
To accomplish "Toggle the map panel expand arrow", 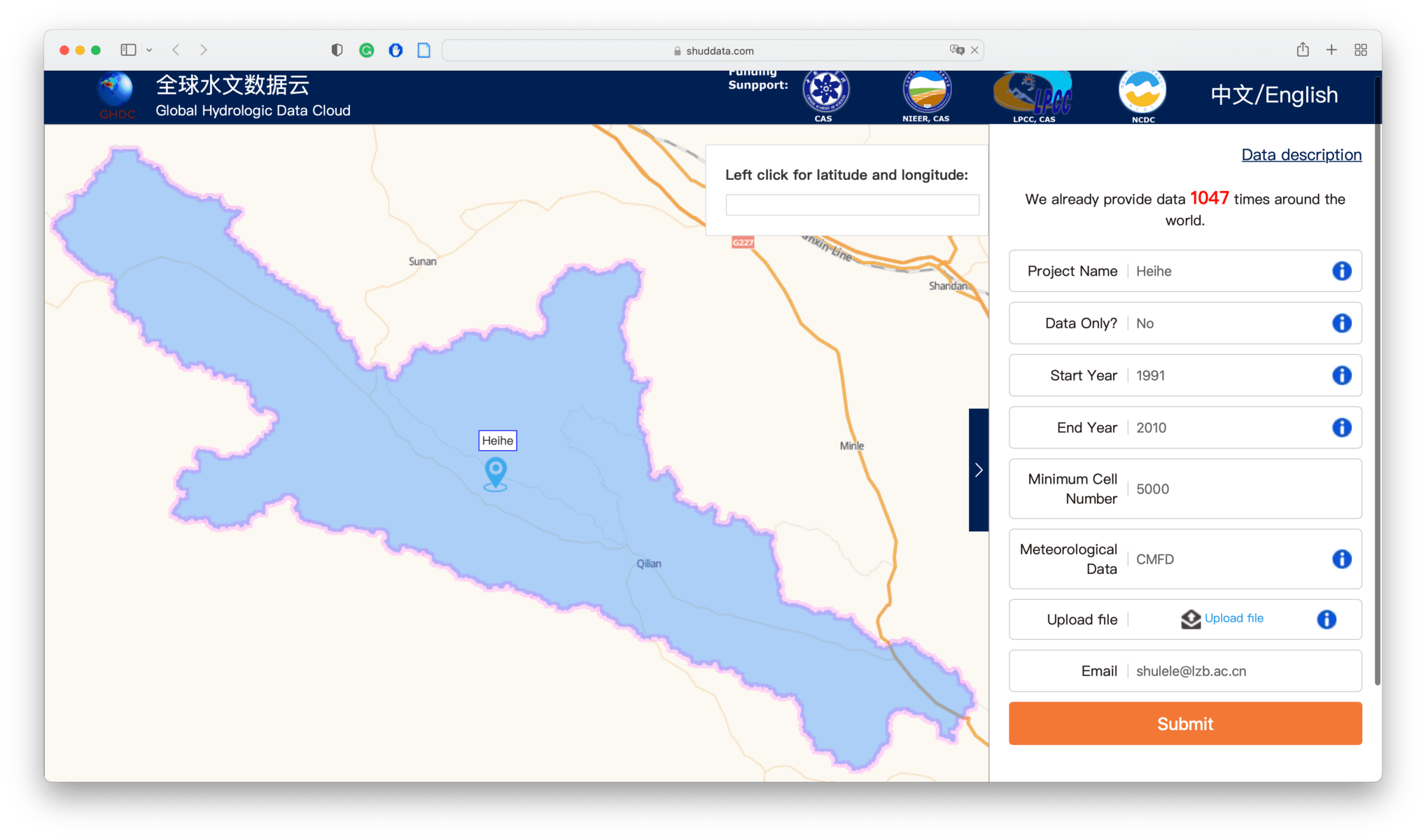I will 979,470.
